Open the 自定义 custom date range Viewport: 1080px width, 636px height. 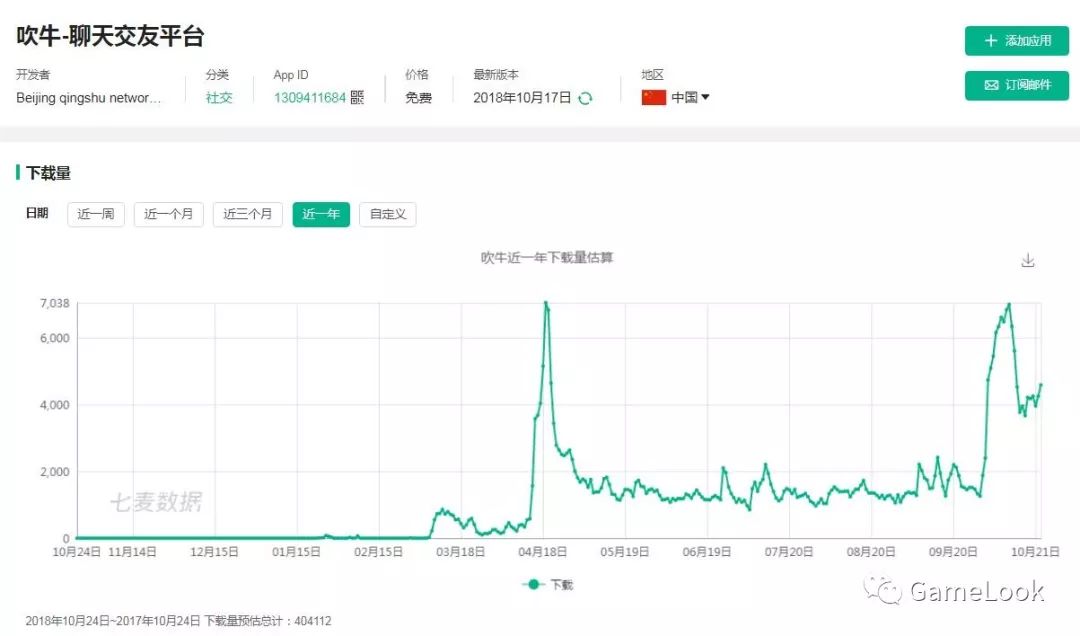[388, 214]
